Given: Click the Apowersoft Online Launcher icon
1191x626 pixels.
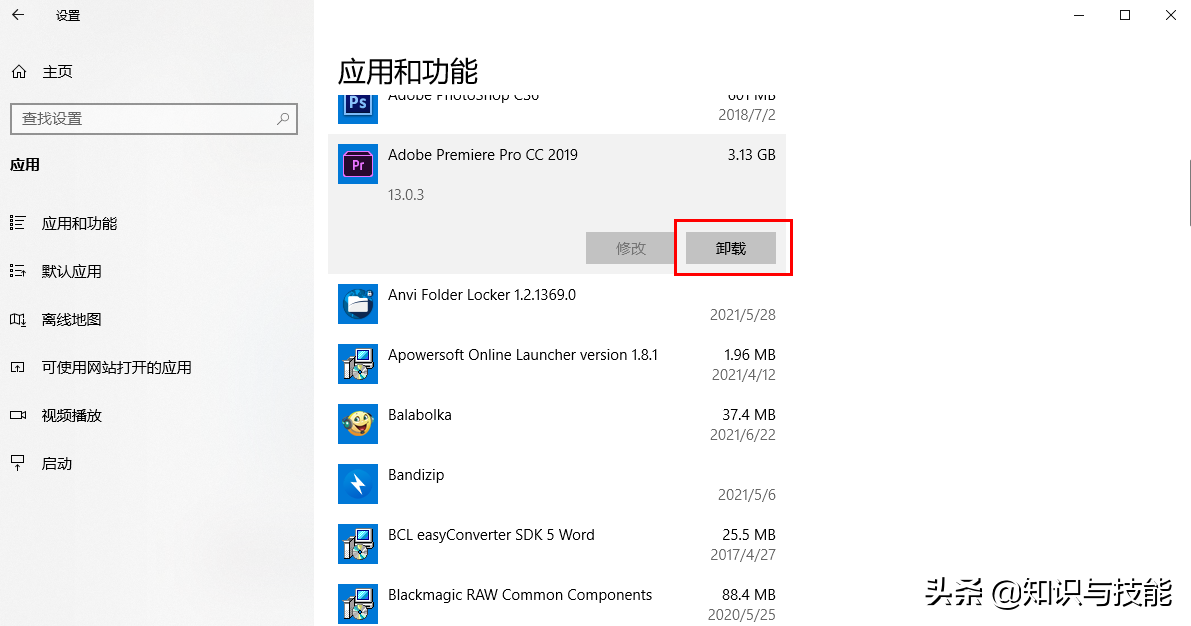Looking at the screenshot, I should tap(358, 364).
